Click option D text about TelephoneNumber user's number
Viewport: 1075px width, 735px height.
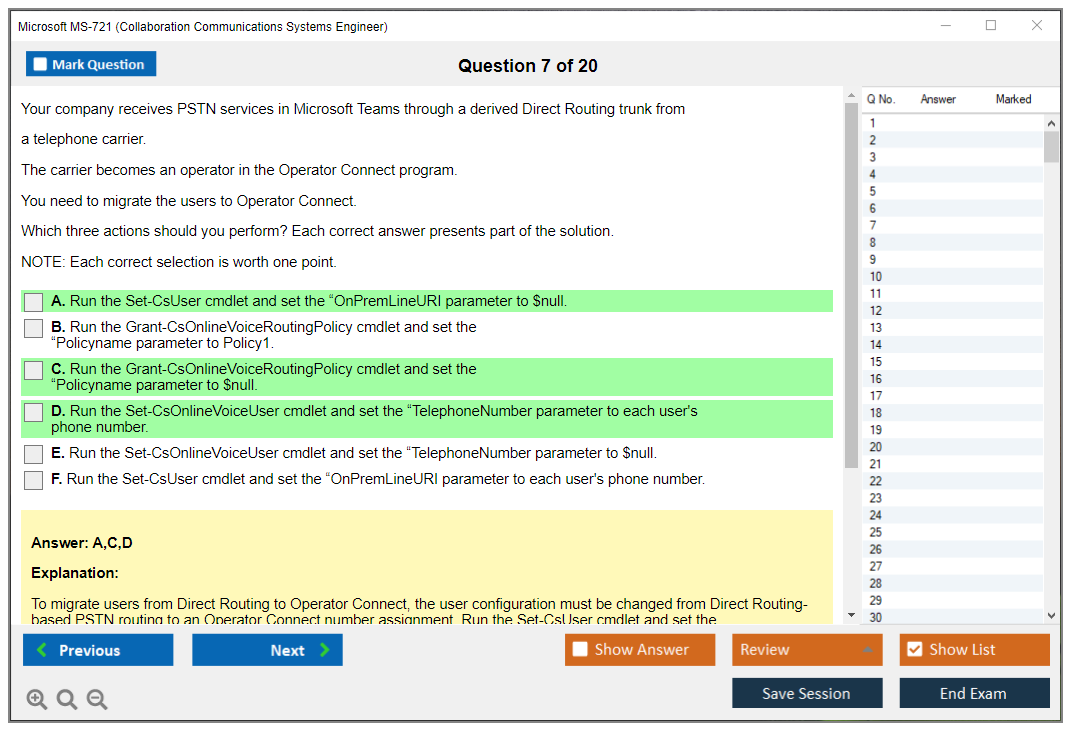(374, 419)
